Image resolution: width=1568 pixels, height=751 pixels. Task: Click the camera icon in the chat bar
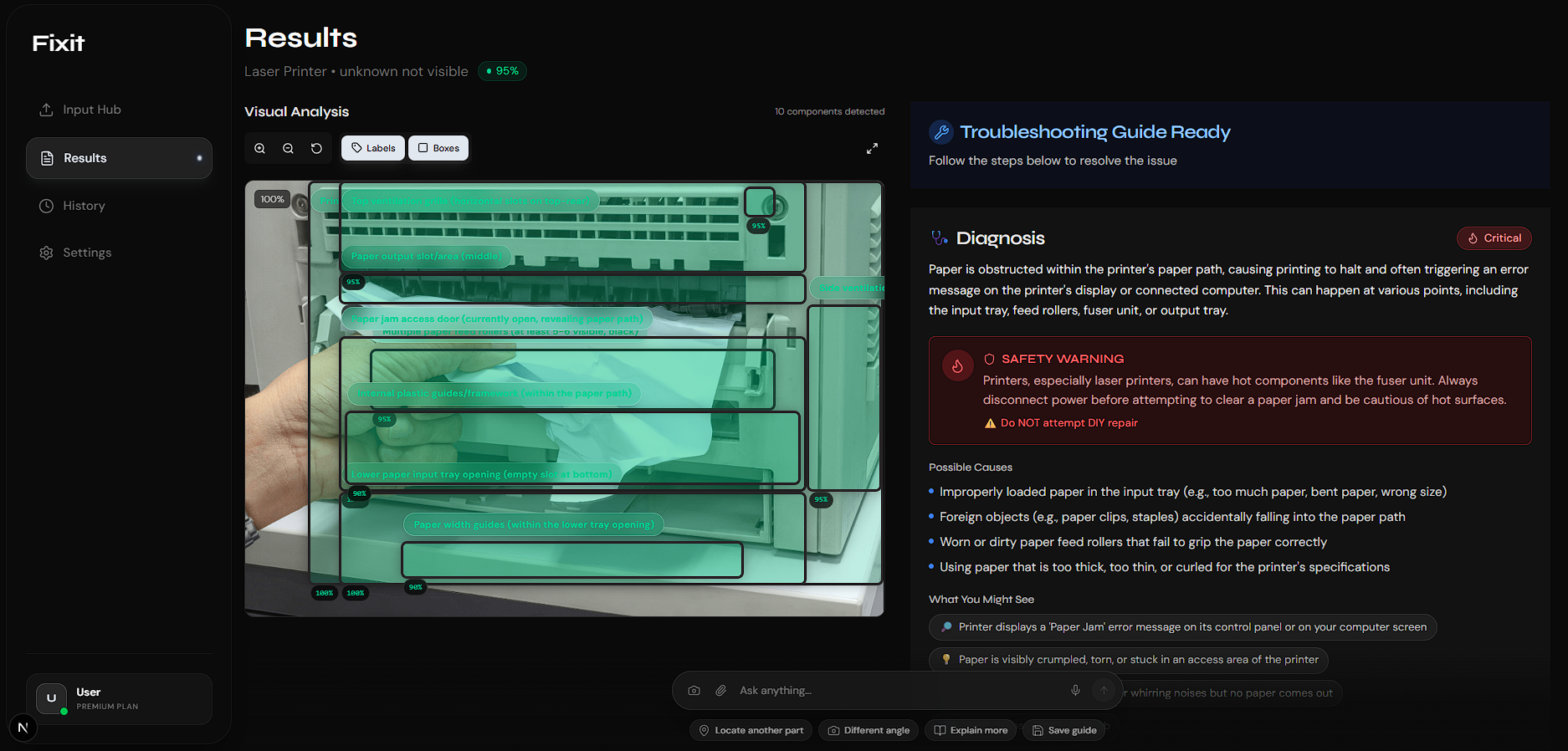tap(694, 691)
